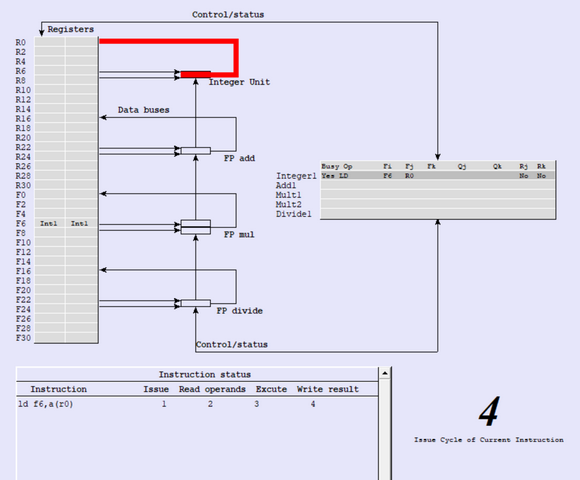Click the 'Qj' column header
Screen dimensions: 580x480
(x=462, y=166)
